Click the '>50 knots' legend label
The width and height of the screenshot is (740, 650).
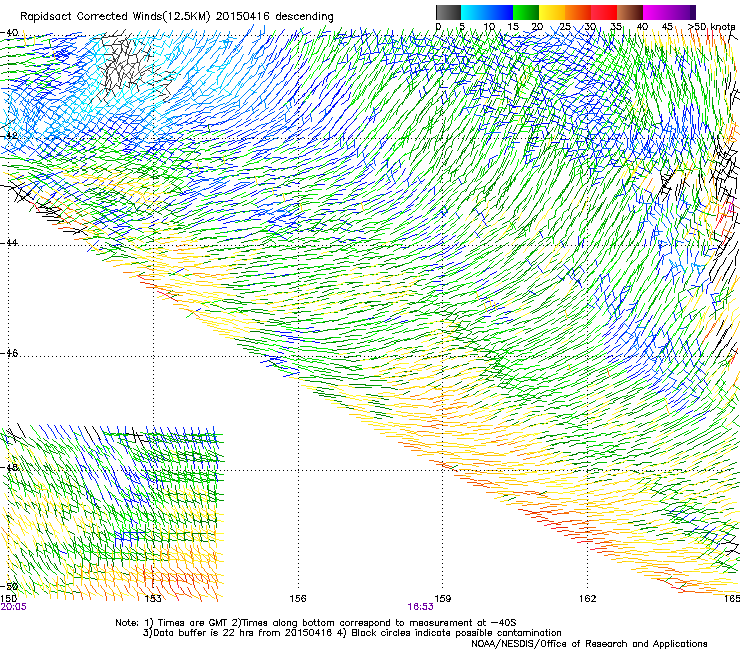click(712, 27)
